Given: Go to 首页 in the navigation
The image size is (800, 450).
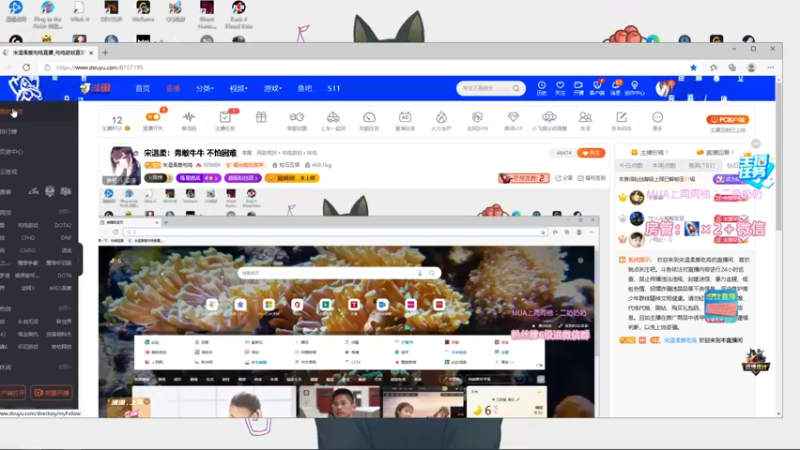Looking at the screenshot, I should click(x=142, y=88).
